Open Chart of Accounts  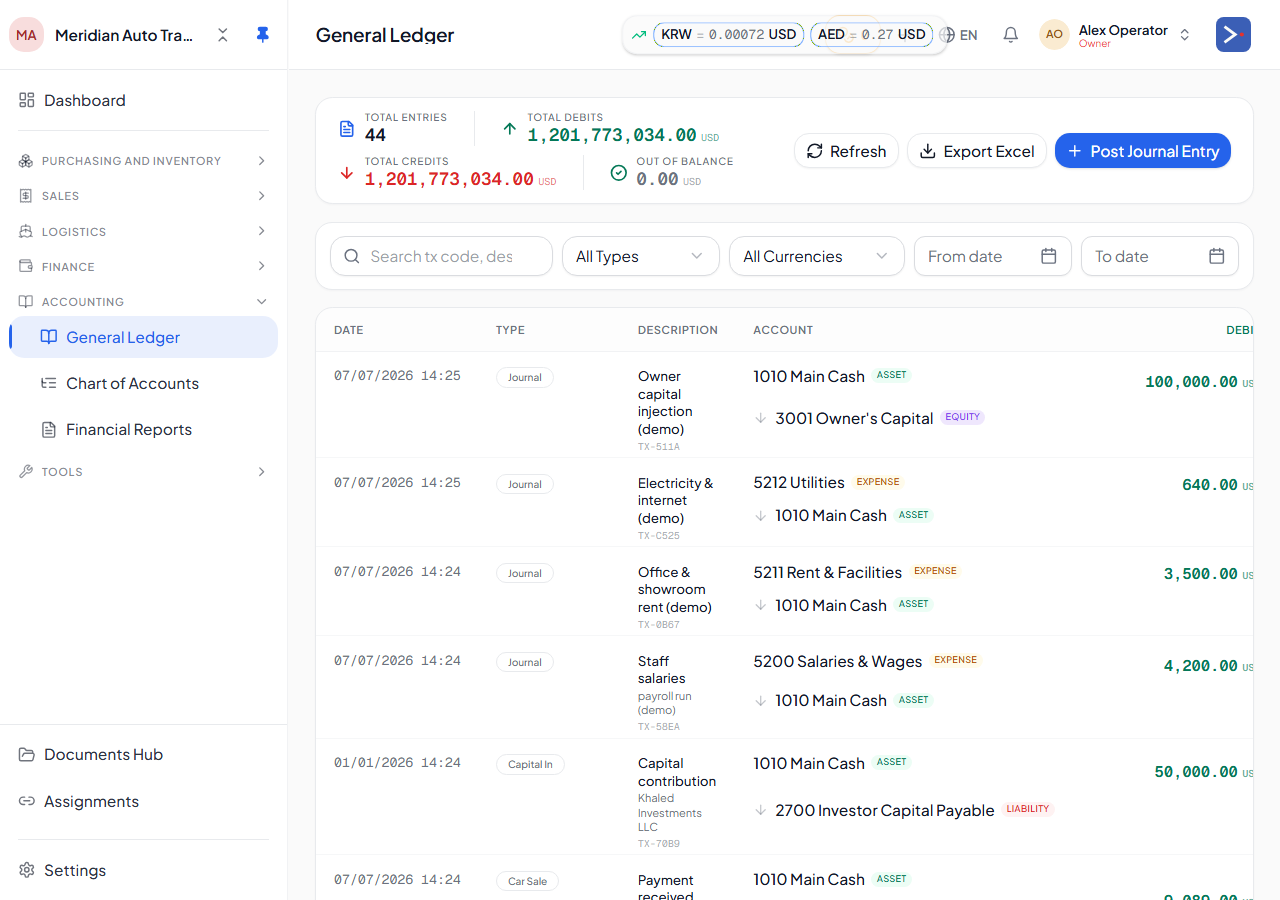click(x=144, y=383)
